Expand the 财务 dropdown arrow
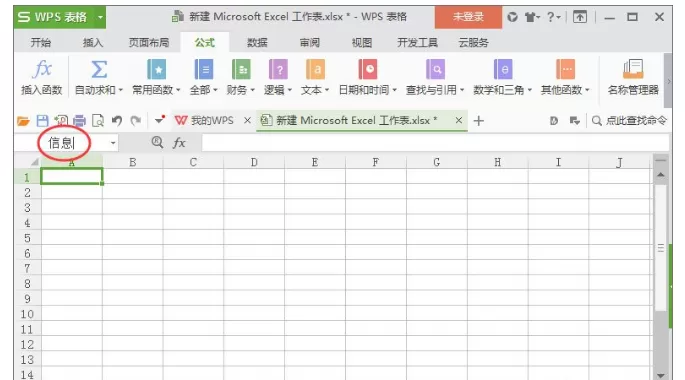The height and width of the screenshot is (380, 685). point(252,90)
